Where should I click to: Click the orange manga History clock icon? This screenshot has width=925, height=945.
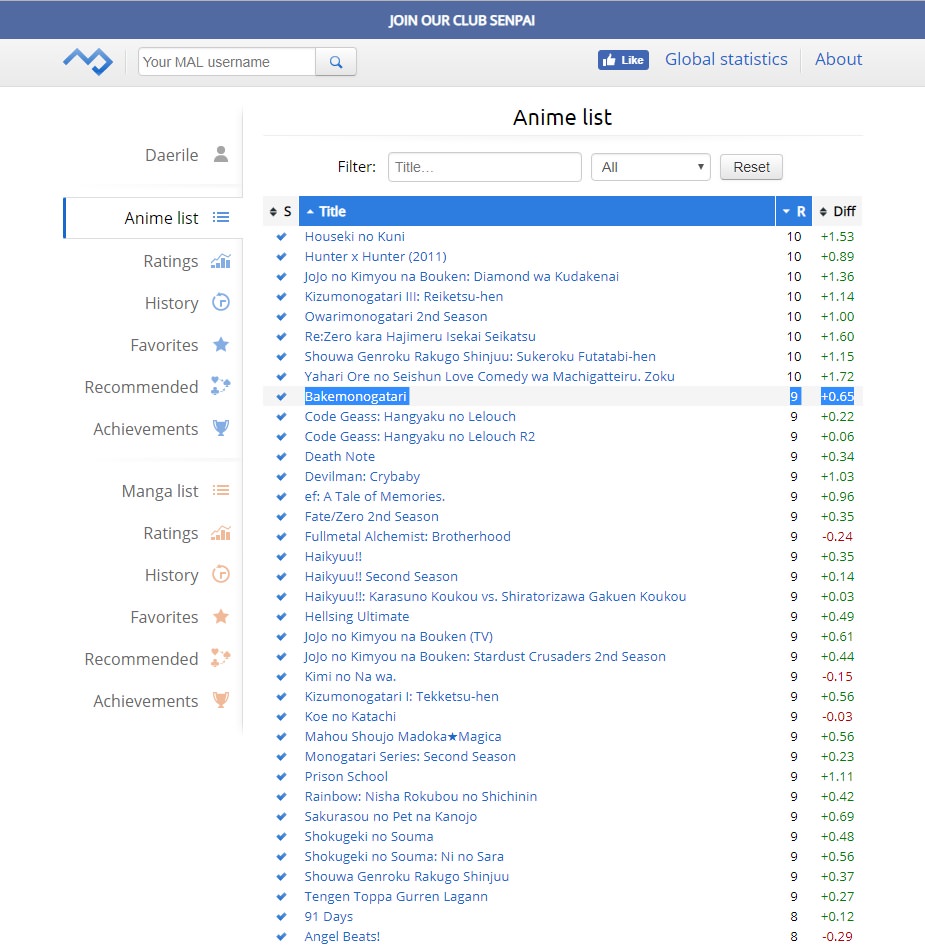coord(221,574)
